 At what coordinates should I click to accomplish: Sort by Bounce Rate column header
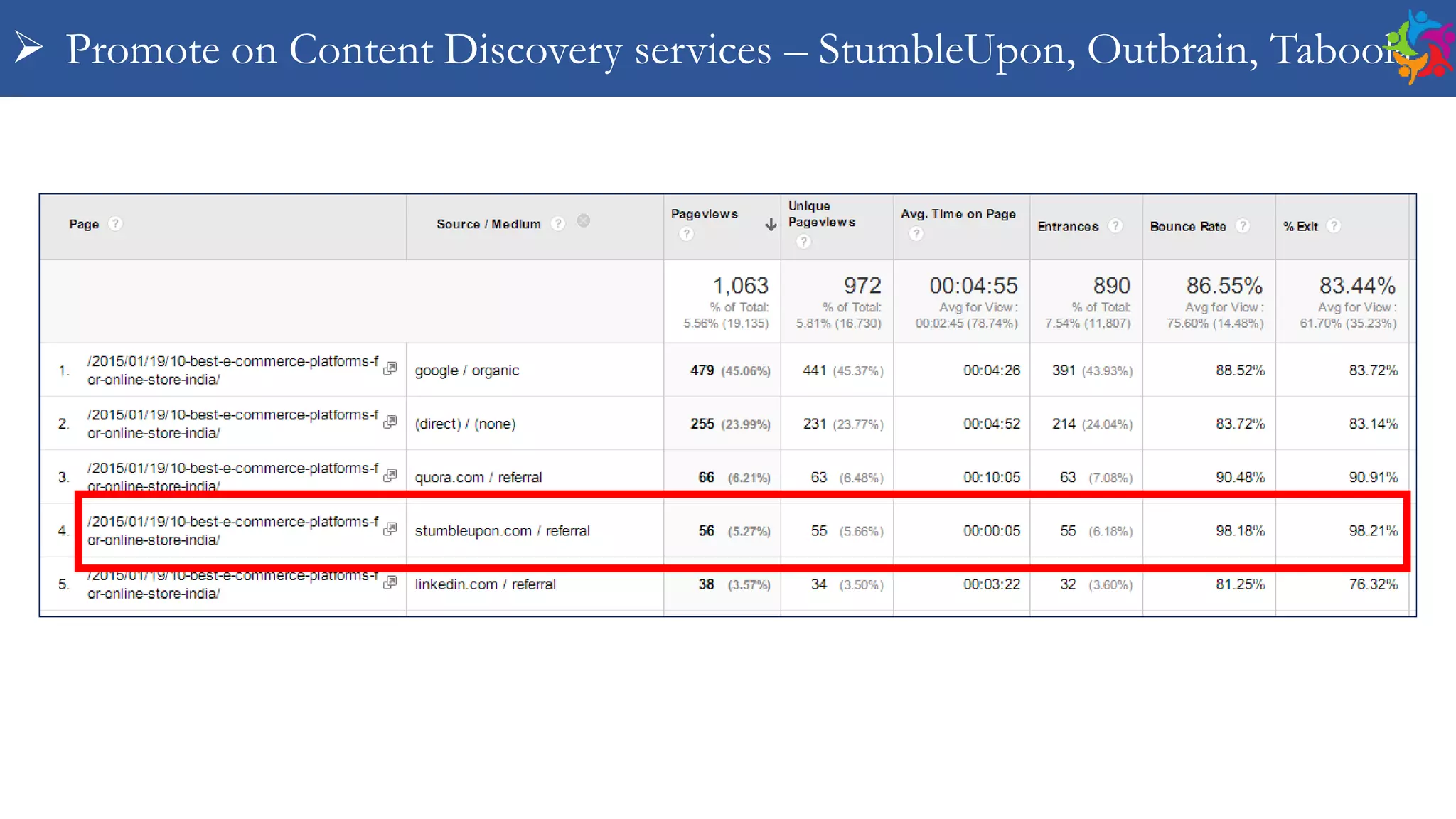[1188, 226]
